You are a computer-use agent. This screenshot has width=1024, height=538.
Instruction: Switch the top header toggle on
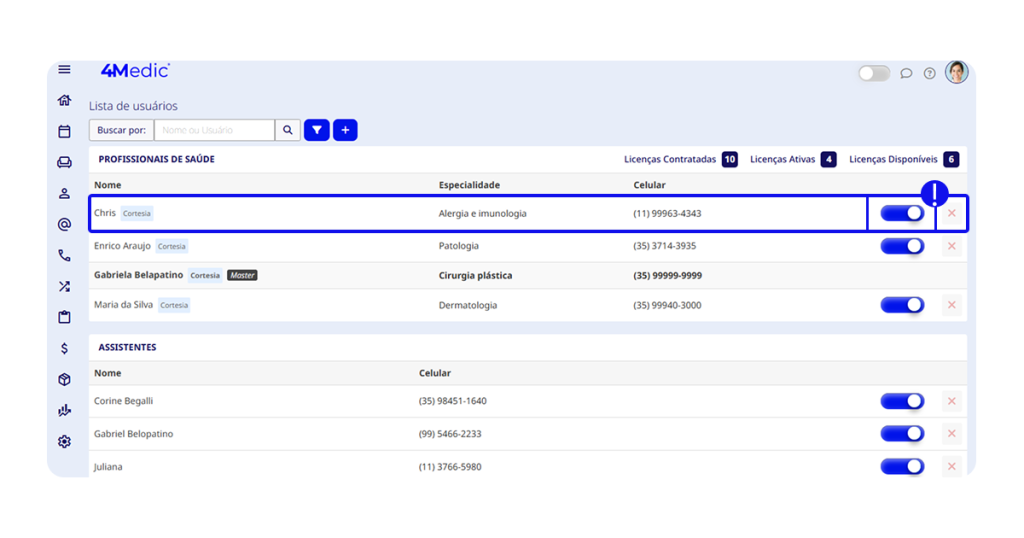(x=873, y=73)
